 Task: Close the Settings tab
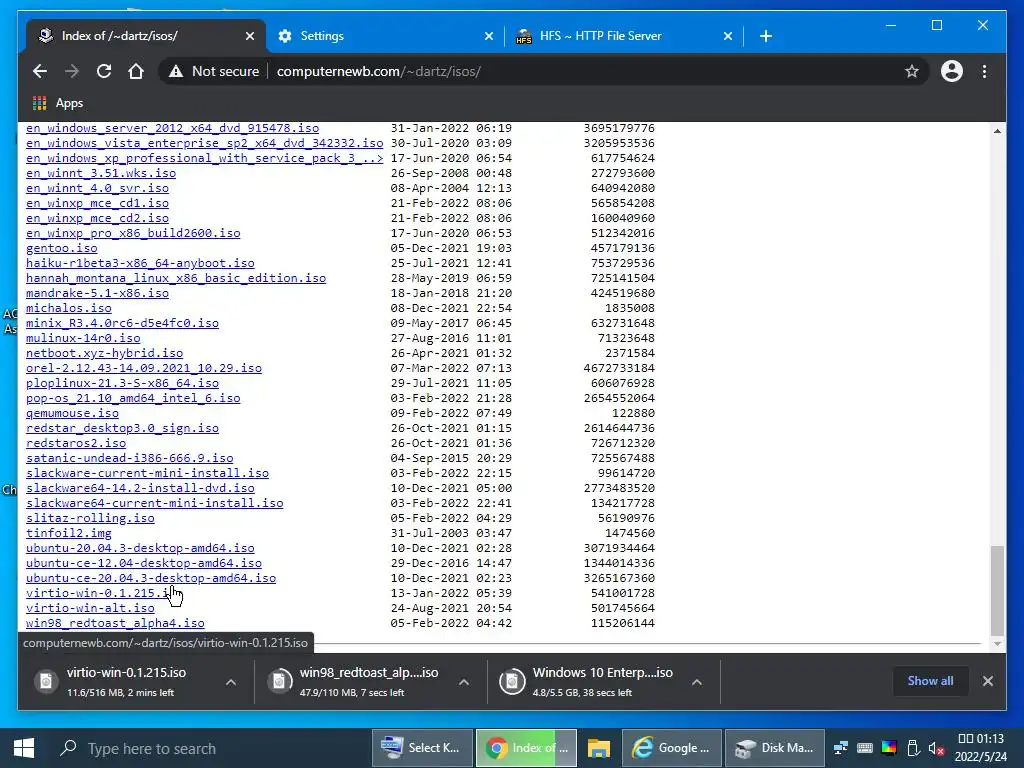[x=488, y=37]
